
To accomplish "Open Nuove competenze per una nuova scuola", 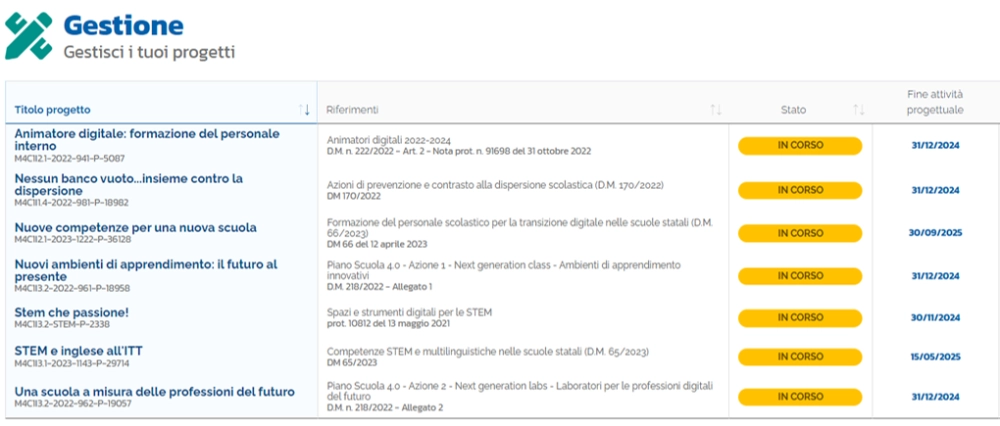I will pos(135,227).
